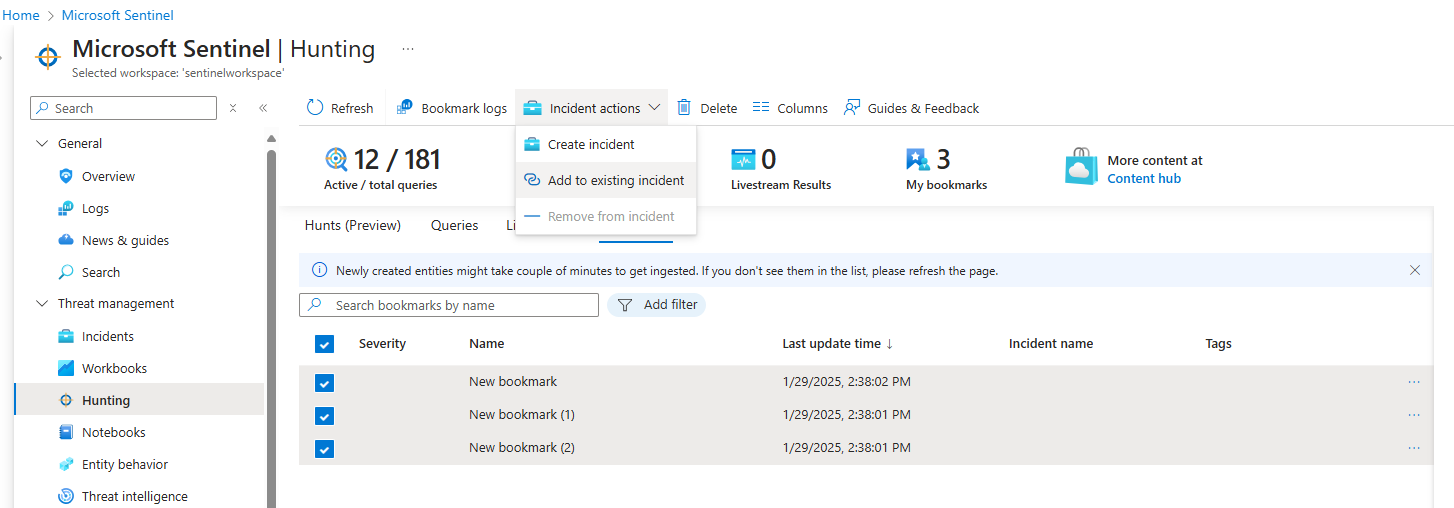
Task: Uncheck the 'New bookmark (1)' row
Action: (x=324, y=415)
